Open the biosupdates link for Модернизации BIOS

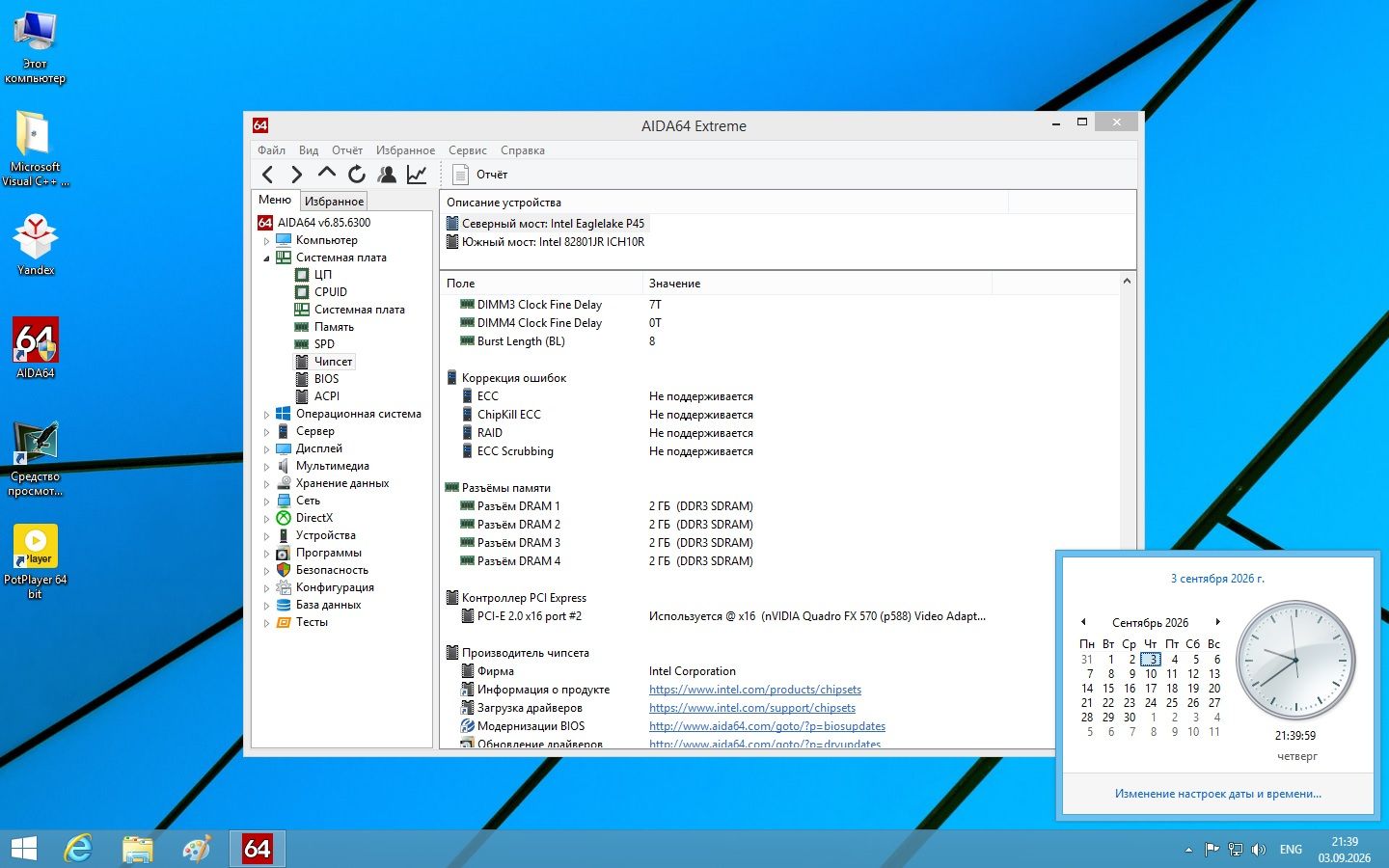[767, 726]
